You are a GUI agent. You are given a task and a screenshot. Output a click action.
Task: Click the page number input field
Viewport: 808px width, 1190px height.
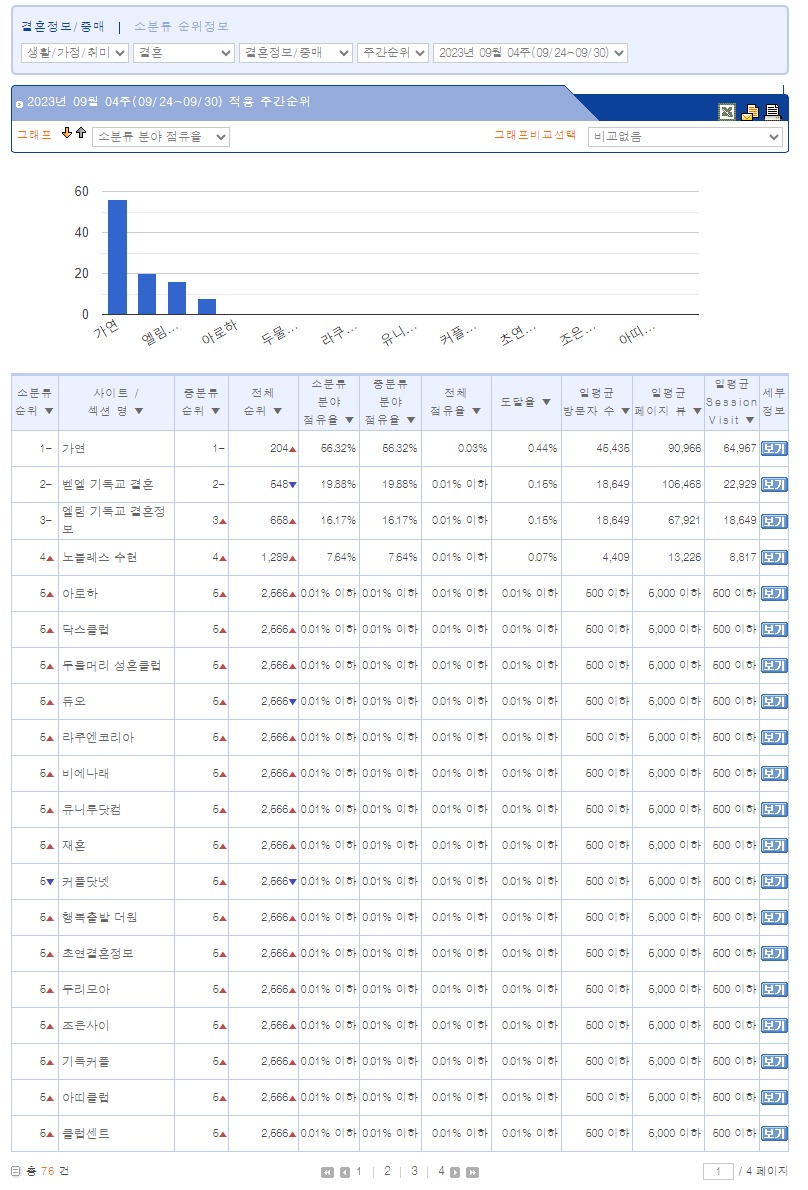pyautogui.click(x=718, y=1171)
